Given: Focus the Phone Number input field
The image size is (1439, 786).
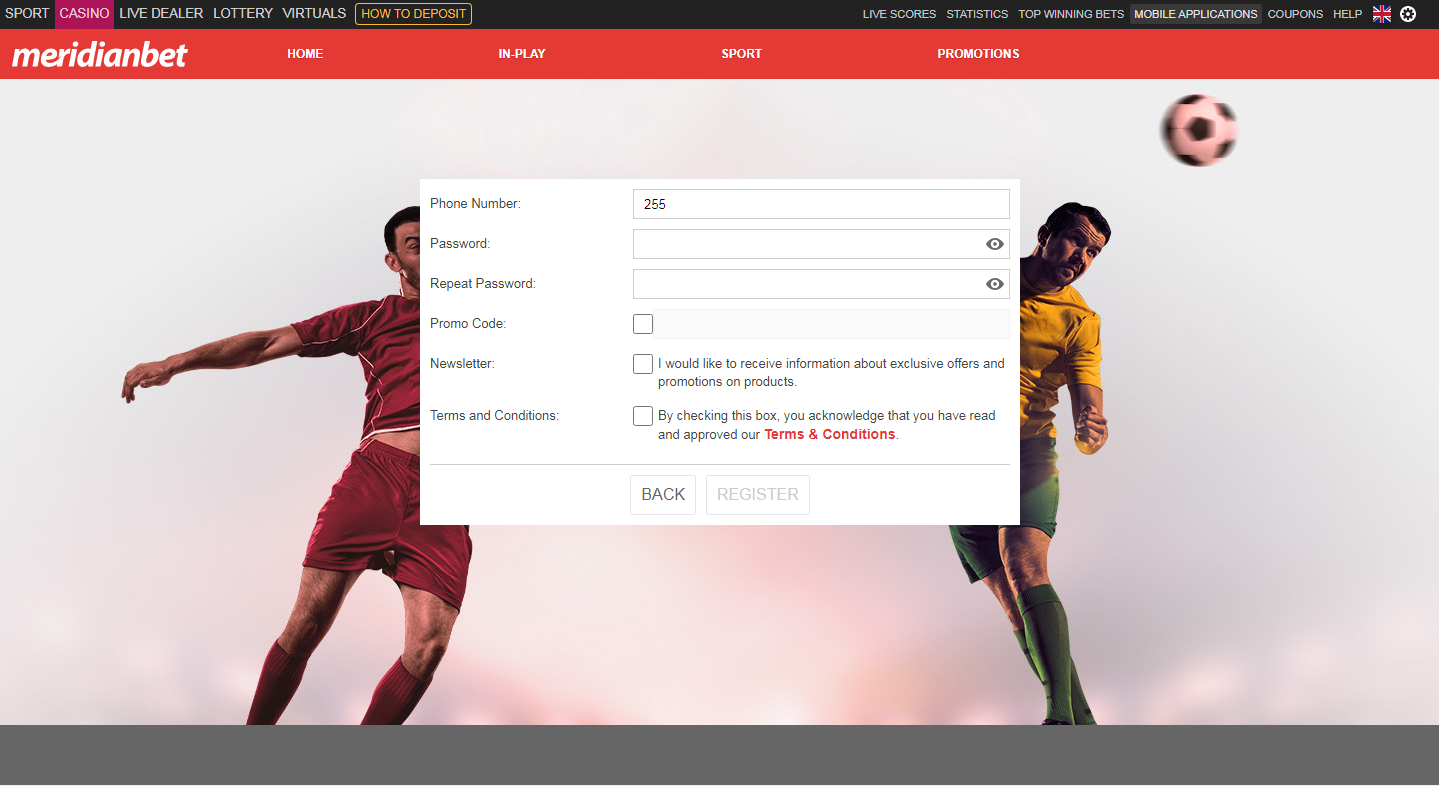Looking at the screenshot, I should (821, 204).
